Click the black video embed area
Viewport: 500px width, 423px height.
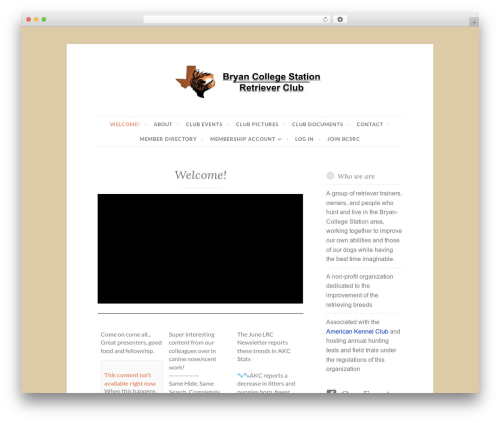point(200,249)
